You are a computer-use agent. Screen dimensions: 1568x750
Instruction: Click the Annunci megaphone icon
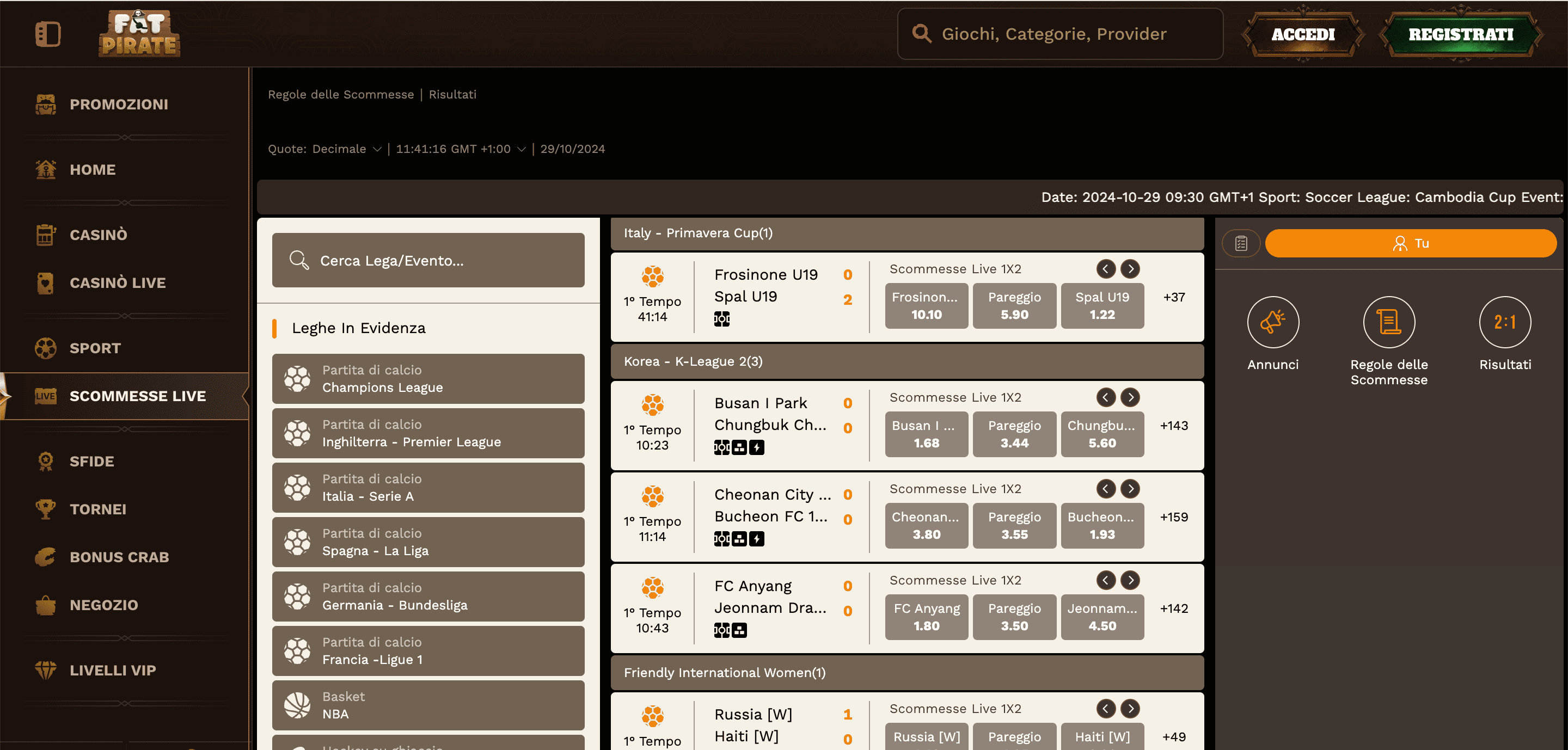coord(1273,322)
